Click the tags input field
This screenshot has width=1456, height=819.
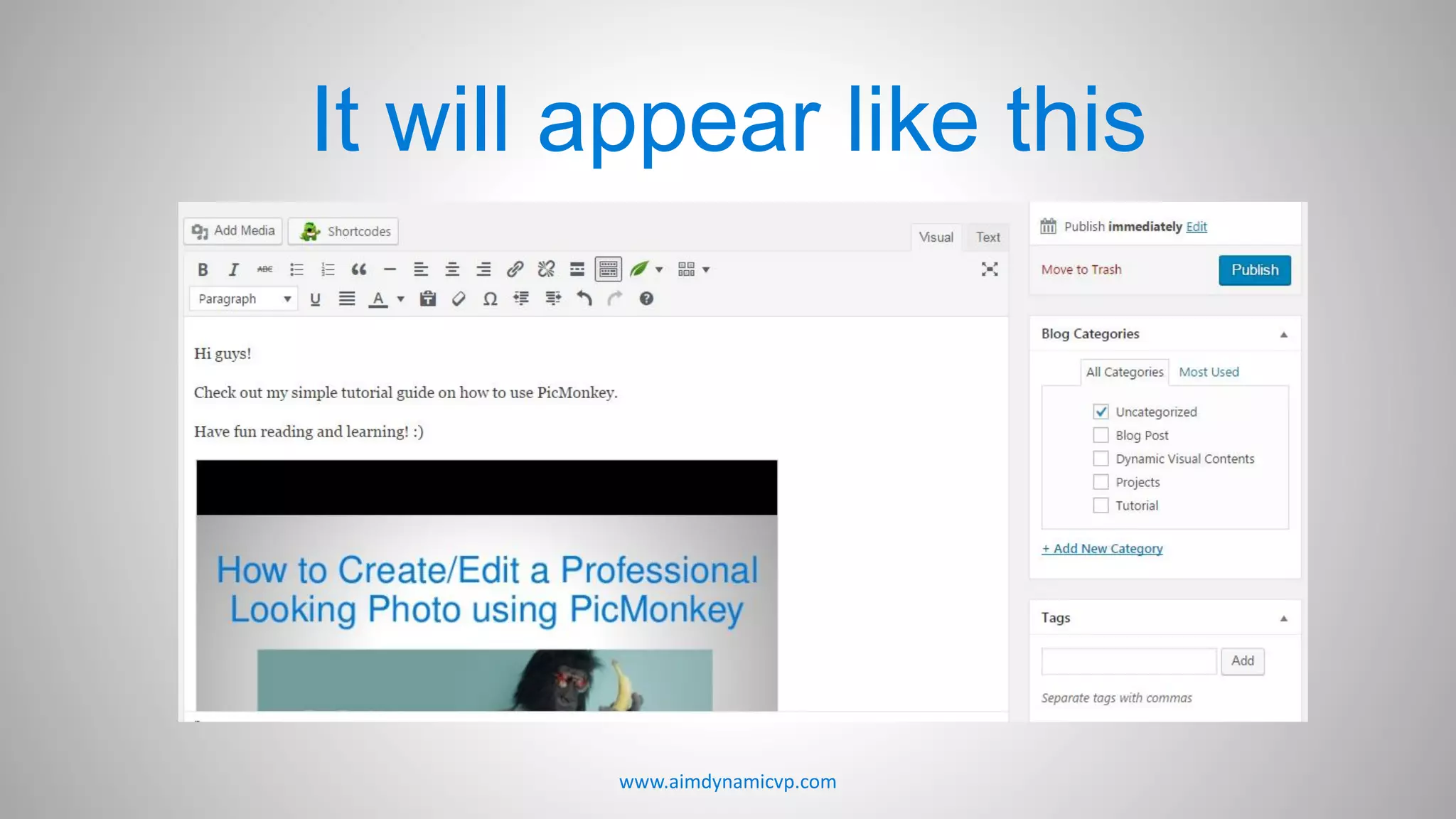pos(1128,661)
